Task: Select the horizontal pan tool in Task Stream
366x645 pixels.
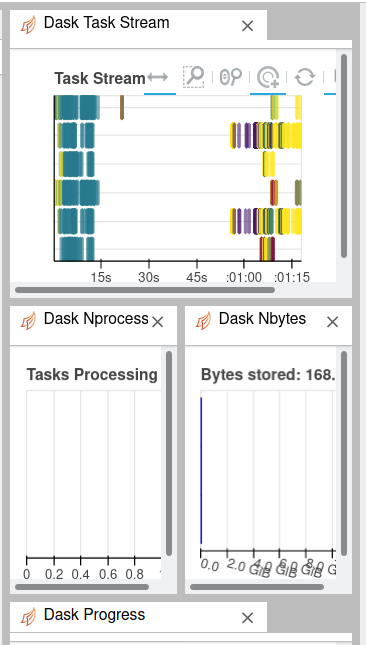Action: point(158,77)
